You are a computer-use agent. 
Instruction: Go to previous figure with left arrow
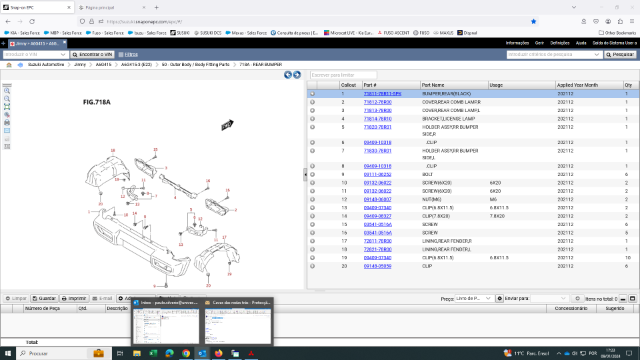pyautogui.click(x=288, y=75)
